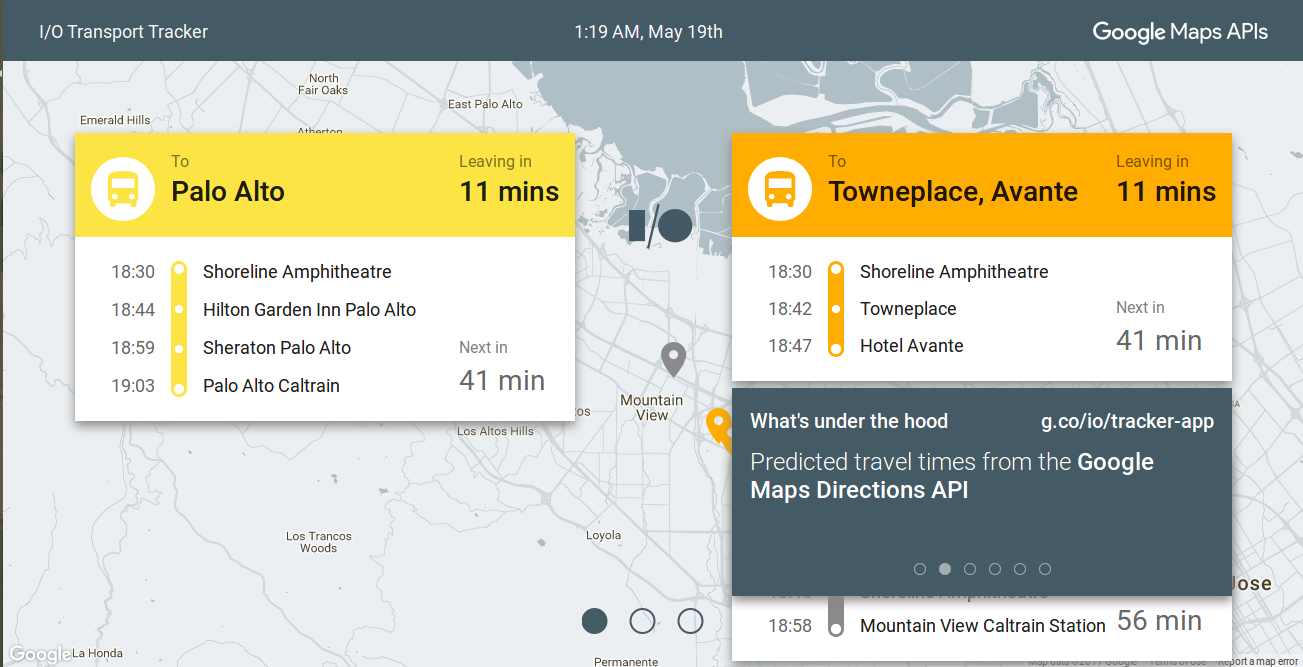The width and height of the screenshot is (1303, 667).
Task: Click the Emerald Hills map label
Action: click(115, 120)
